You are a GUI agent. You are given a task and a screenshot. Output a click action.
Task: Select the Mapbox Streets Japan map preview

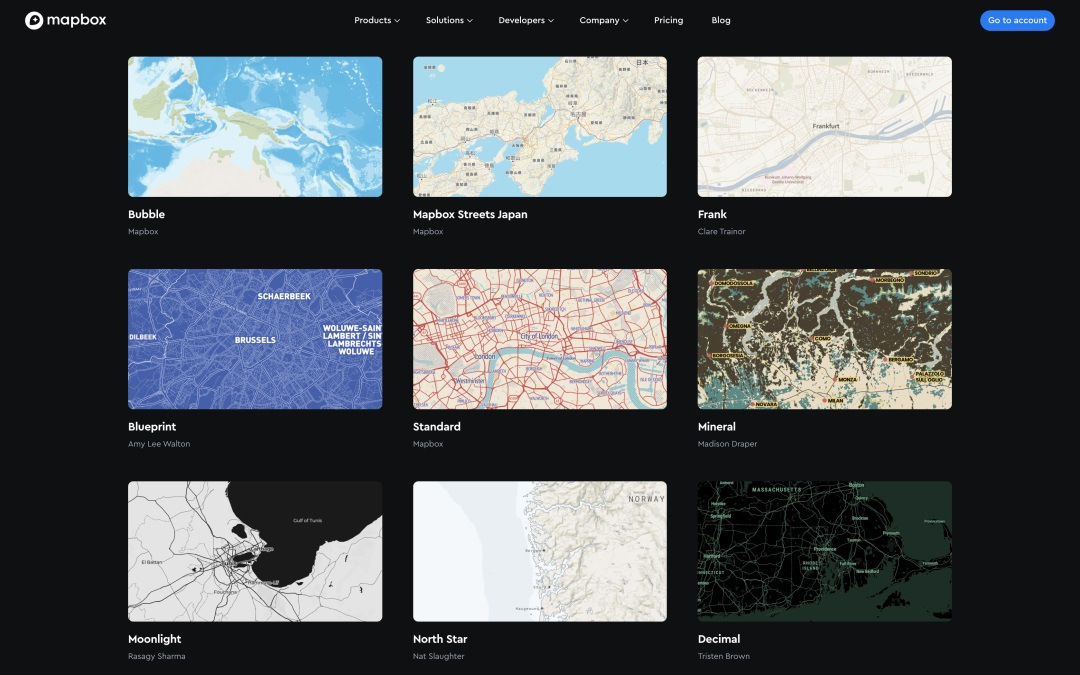pos(540,127)
